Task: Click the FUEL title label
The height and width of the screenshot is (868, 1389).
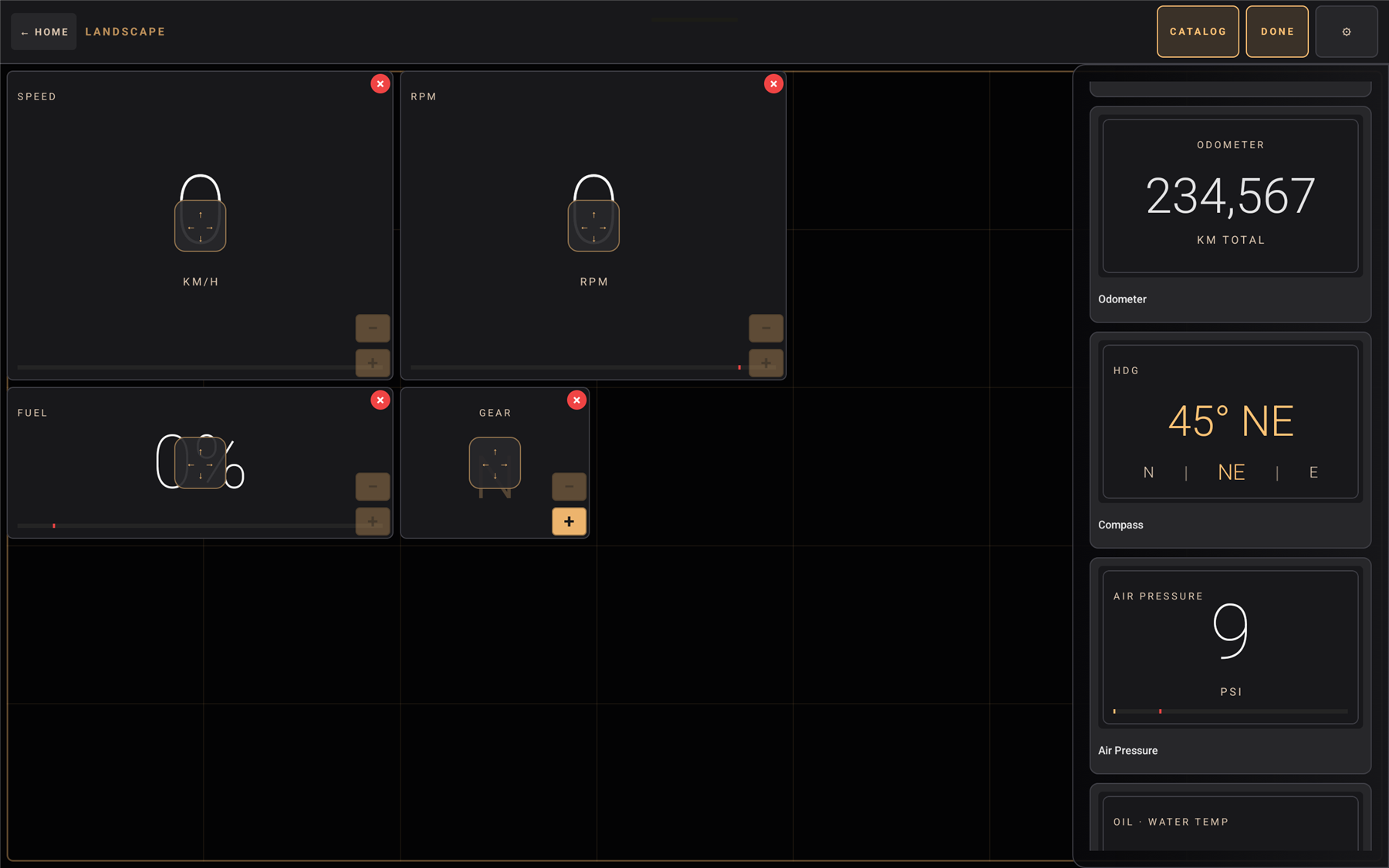Action: point(32,413)
